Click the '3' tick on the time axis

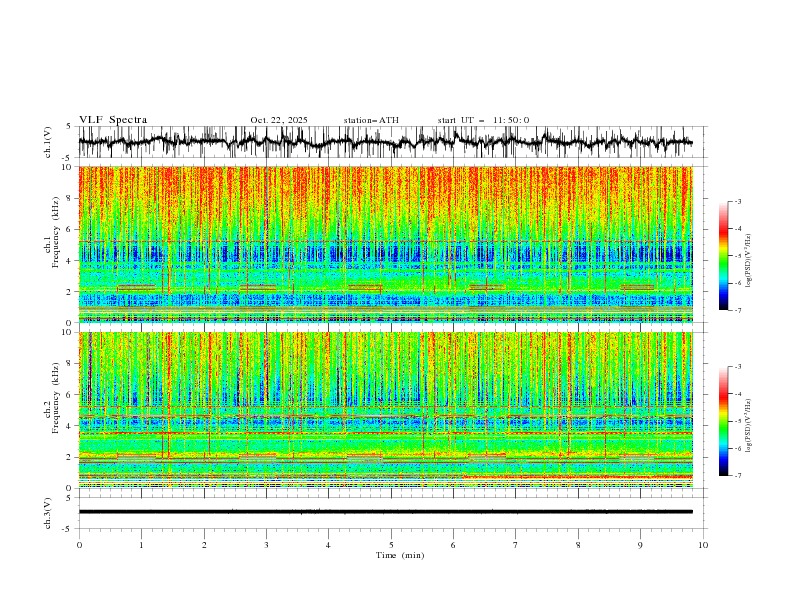pyautogui.click(x=266, y=545)
